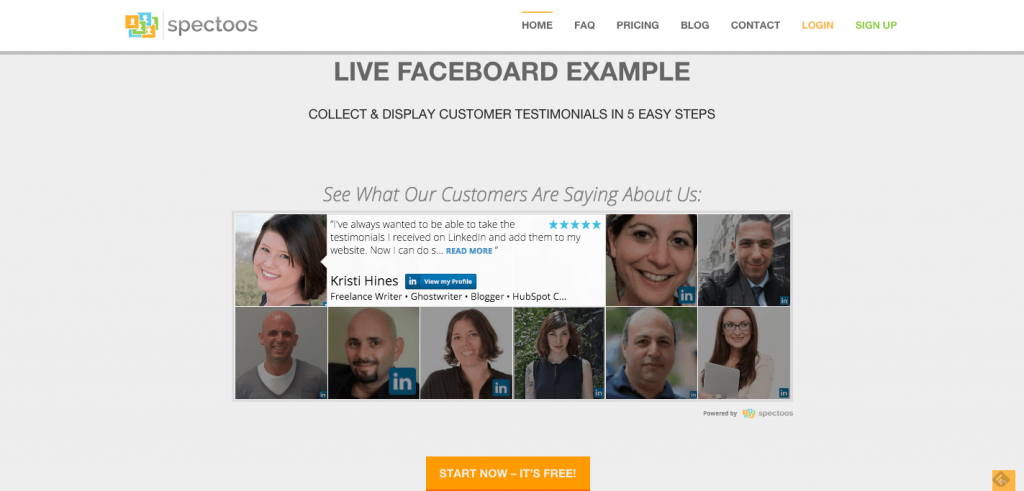Image resolution: width=1024 pixels, height=491 pixels.
Task: Open the FAQ menu item
Action: [x=584, y=25]
